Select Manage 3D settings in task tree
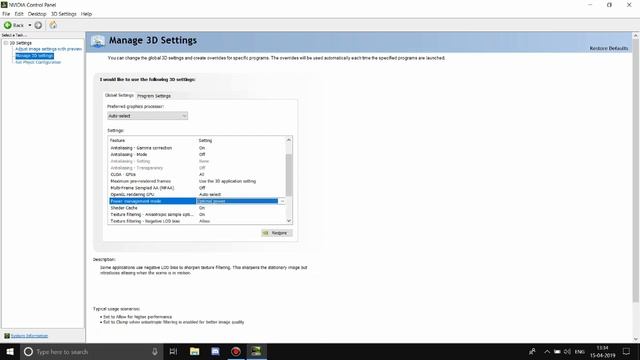The image size is (640, 360). 34,56
